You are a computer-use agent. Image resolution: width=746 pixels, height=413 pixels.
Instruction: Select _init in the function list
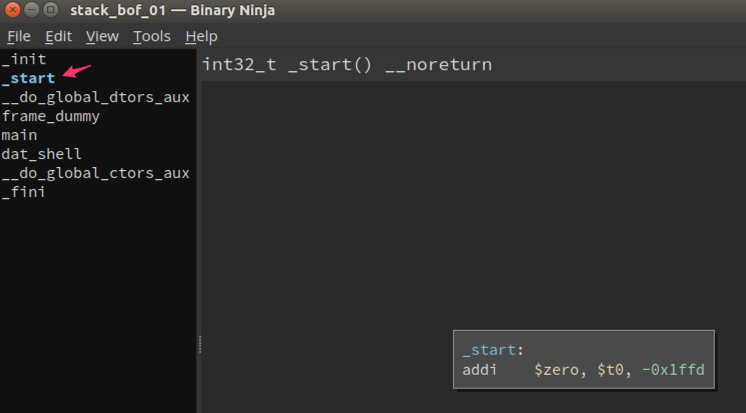coord(24,59)
